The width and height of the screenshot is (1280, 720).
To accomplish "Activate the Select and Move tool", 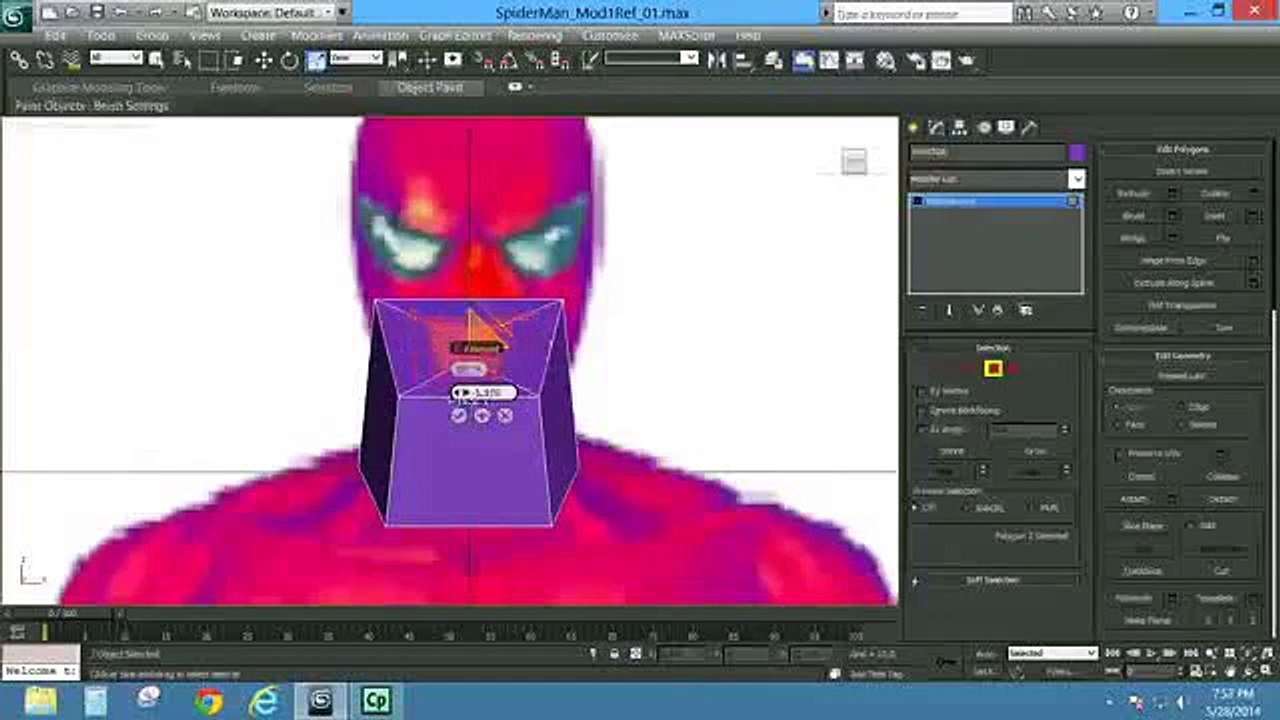I will point(264,60).
